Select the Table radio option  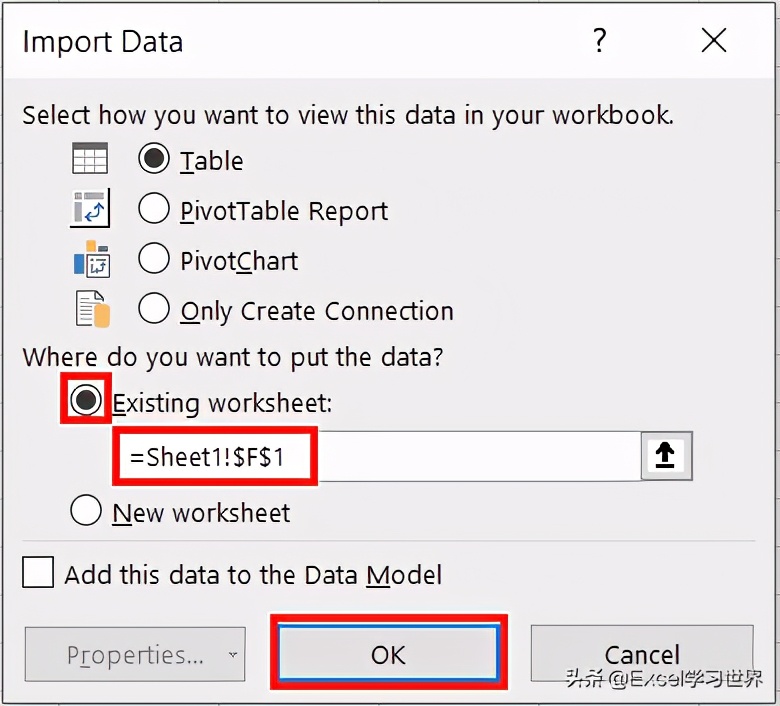coord(154,158)
